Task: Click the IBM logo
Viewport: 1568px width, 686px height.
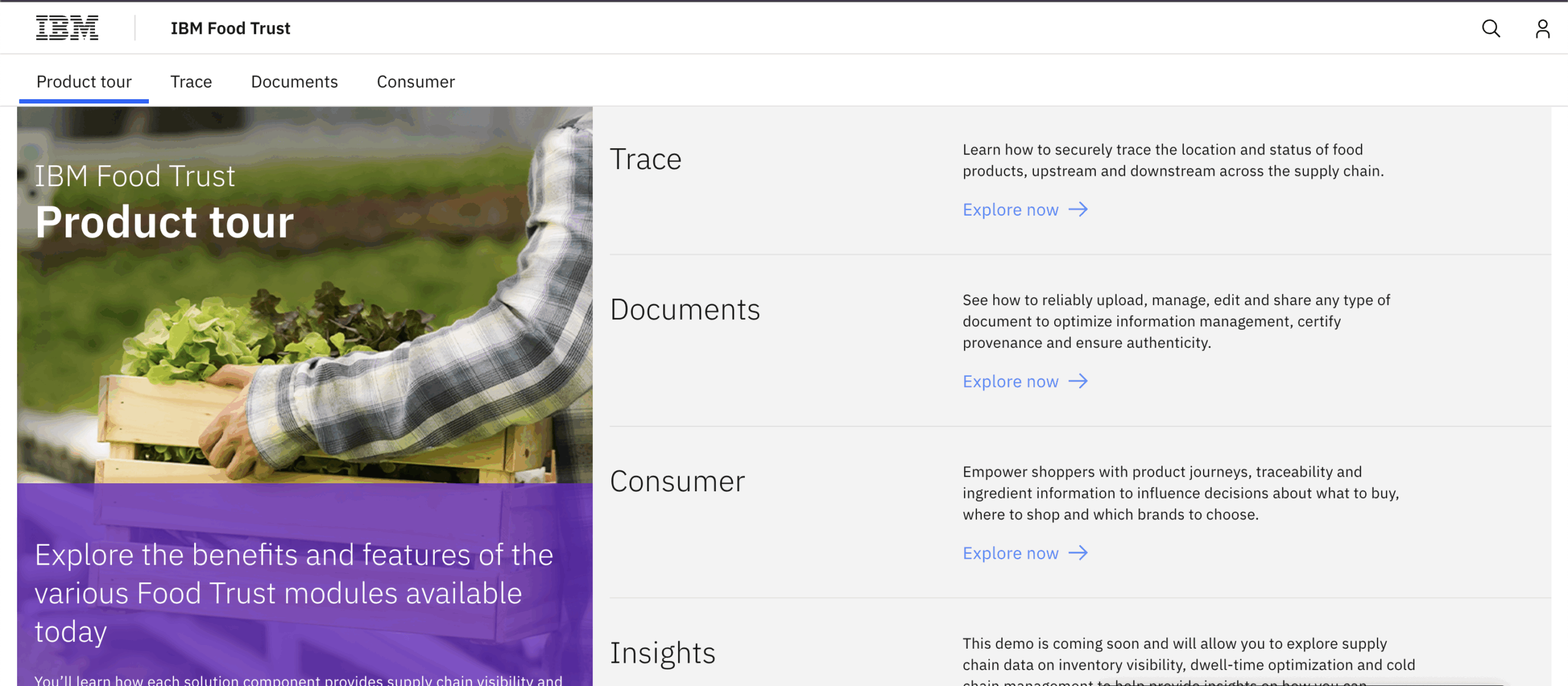Action: coord(67,28)
